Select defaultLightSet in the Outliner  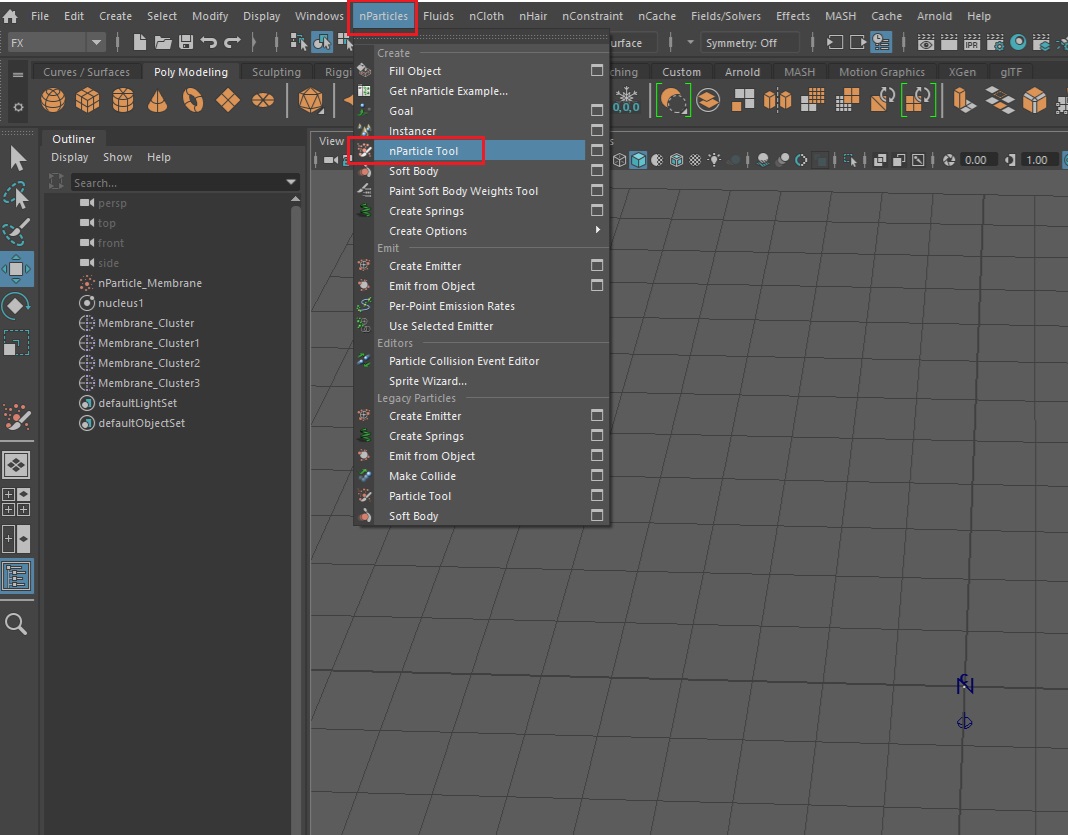click(x=138, y=403)
